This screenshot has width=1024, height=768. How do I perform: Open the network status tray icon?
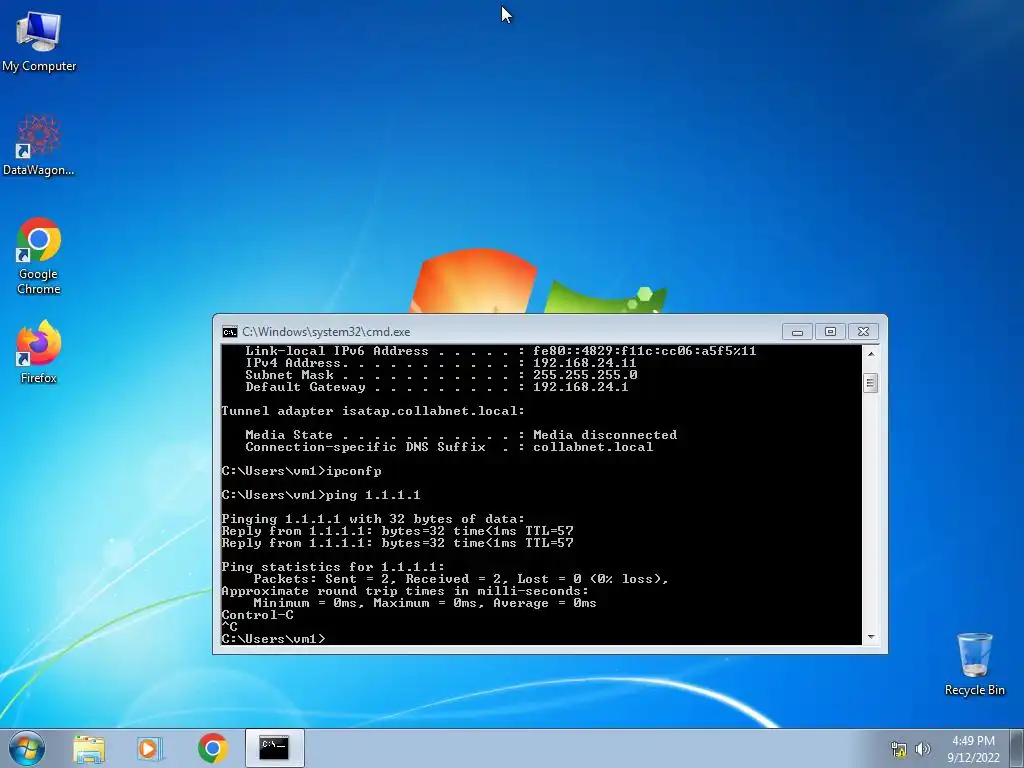coord(899,749)
